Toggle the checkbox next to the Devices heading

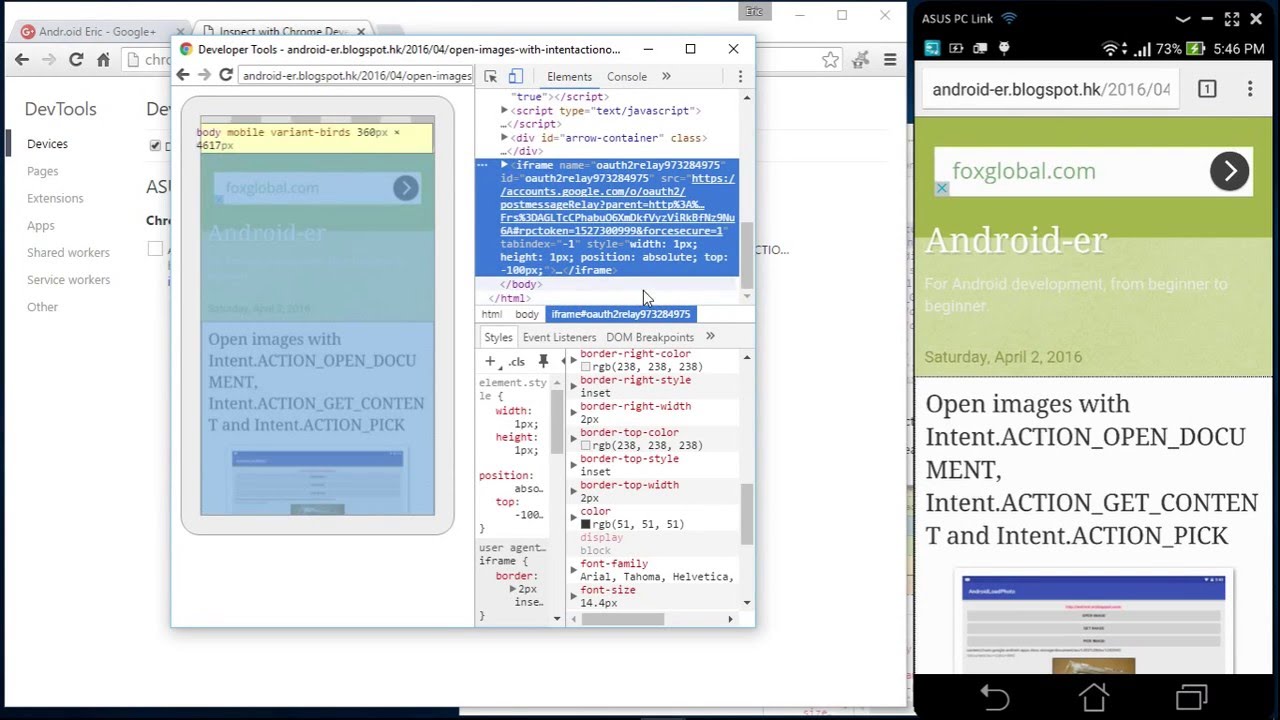[x=155, y=145]
